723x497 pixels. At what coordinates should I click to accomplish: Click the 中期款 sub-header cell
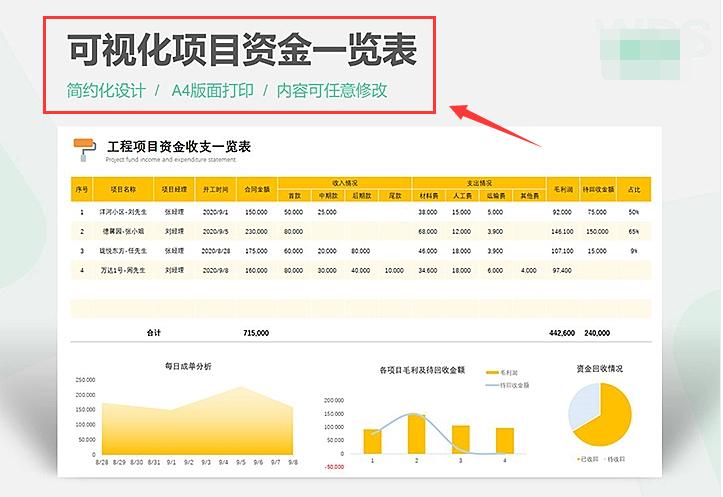click(x=328, y=195)
